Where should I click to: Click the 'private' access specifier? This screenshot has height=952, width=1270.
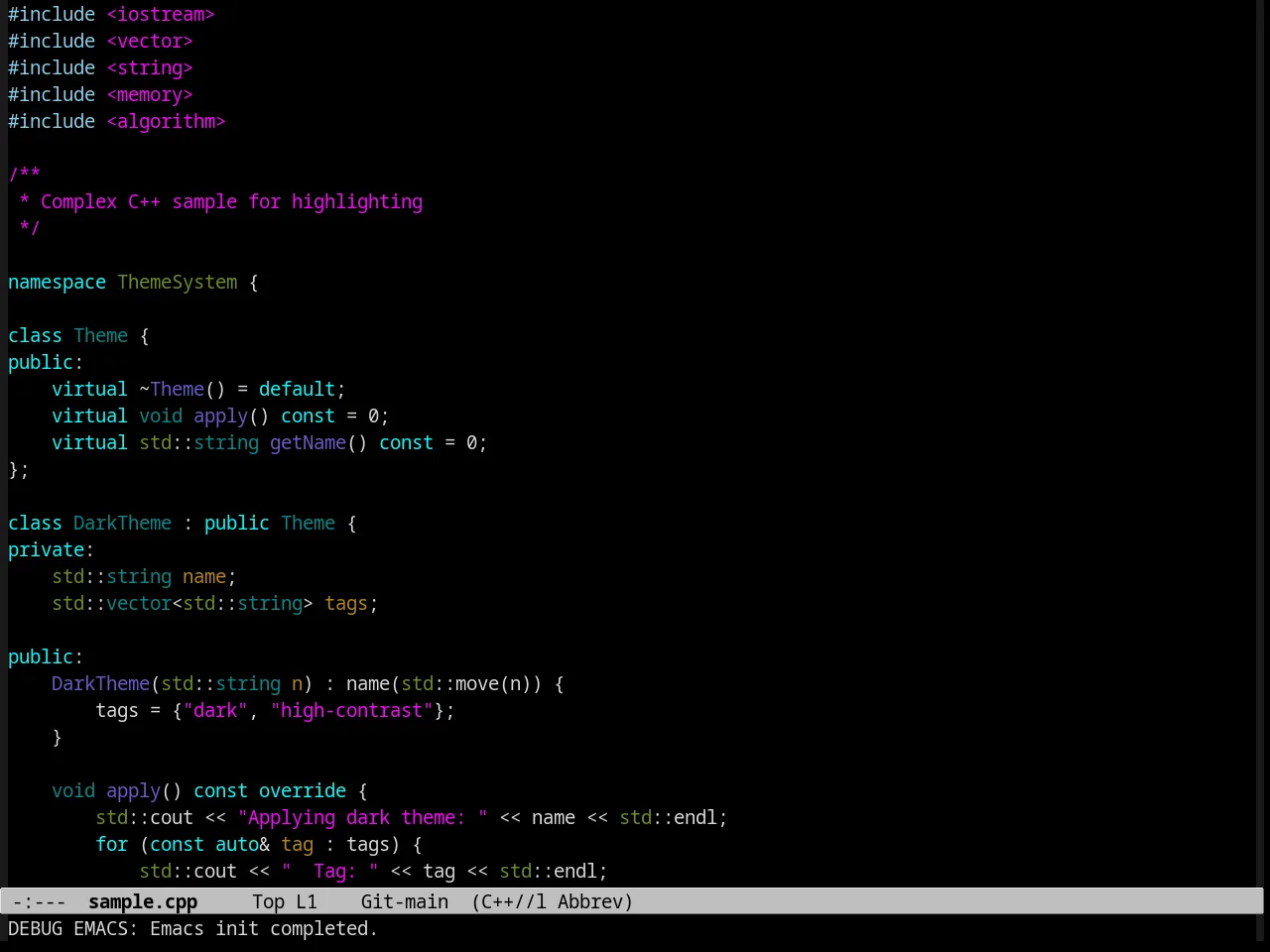[x=46, y=549]
